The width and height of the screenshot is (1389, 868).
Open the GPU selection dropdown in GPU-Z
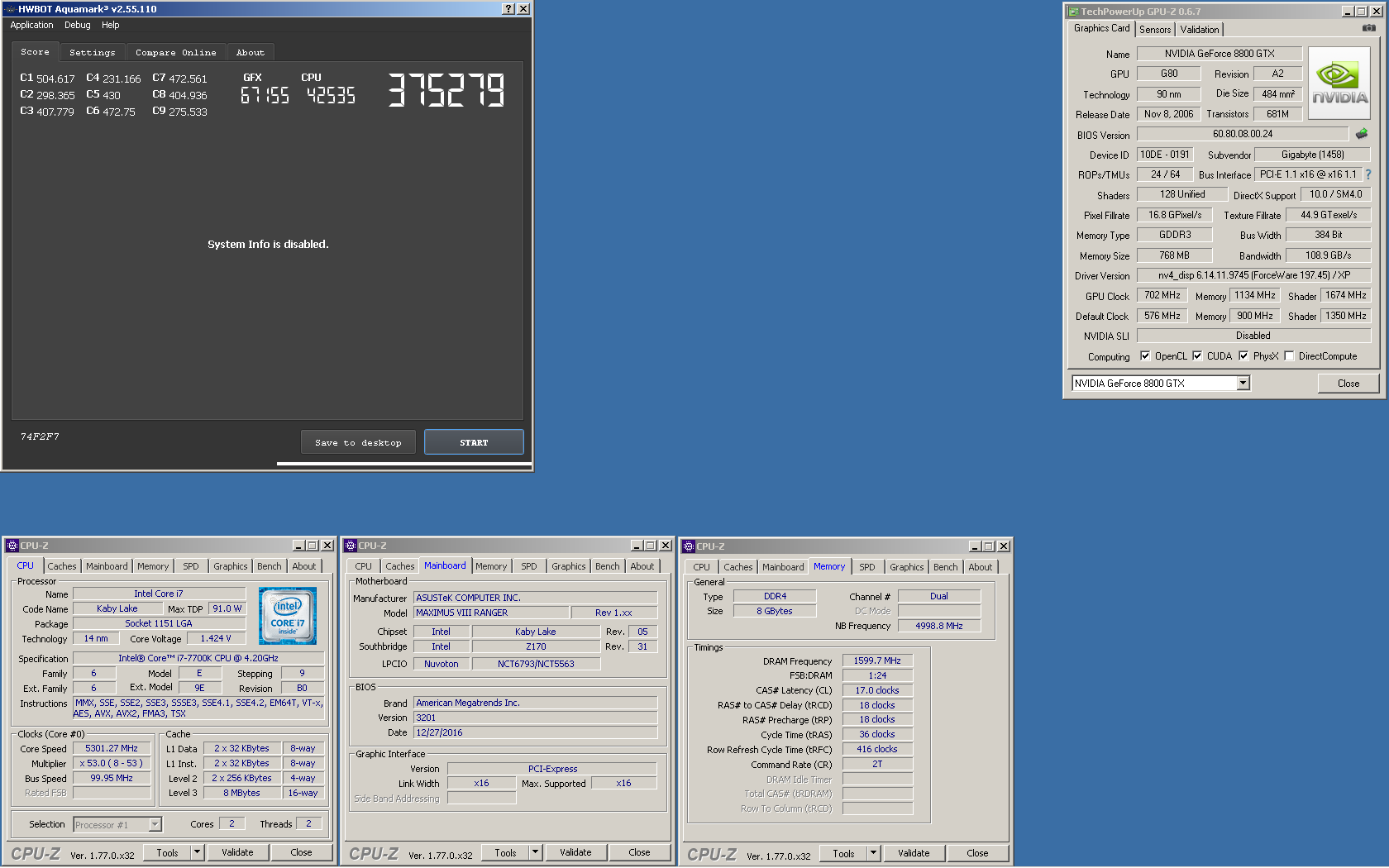pyautogui.click(x=1243, y=383)
